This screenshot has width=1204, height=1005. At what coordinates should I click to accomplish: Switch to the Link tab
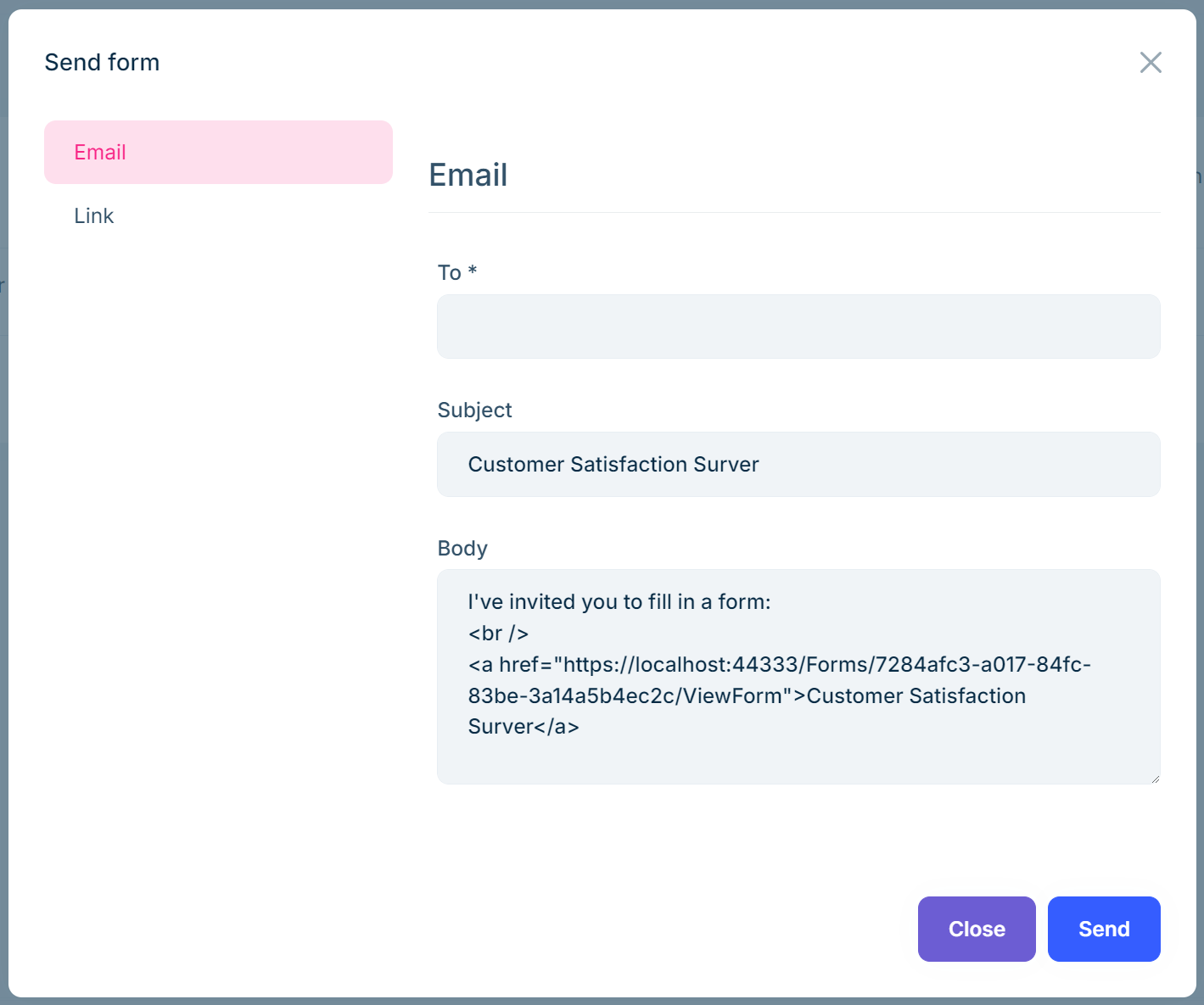[93, 215]
